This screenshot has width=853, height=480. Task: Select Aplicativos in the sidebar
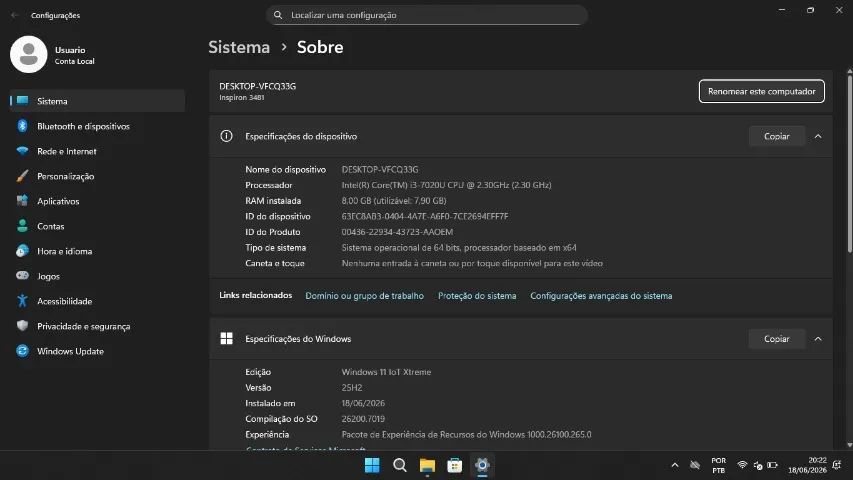point(97,201)
